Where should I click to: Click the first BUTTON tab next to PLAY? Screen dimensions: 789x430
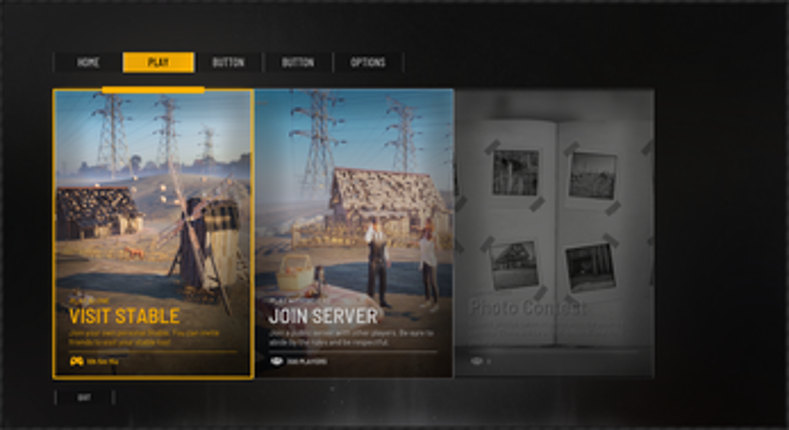click(228, 62)
